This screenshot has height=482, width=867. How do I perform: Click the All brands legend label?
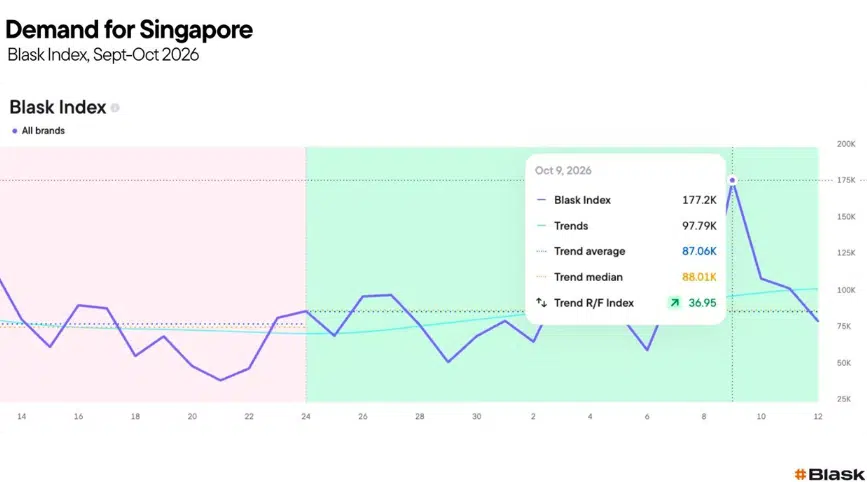[43, 131]
